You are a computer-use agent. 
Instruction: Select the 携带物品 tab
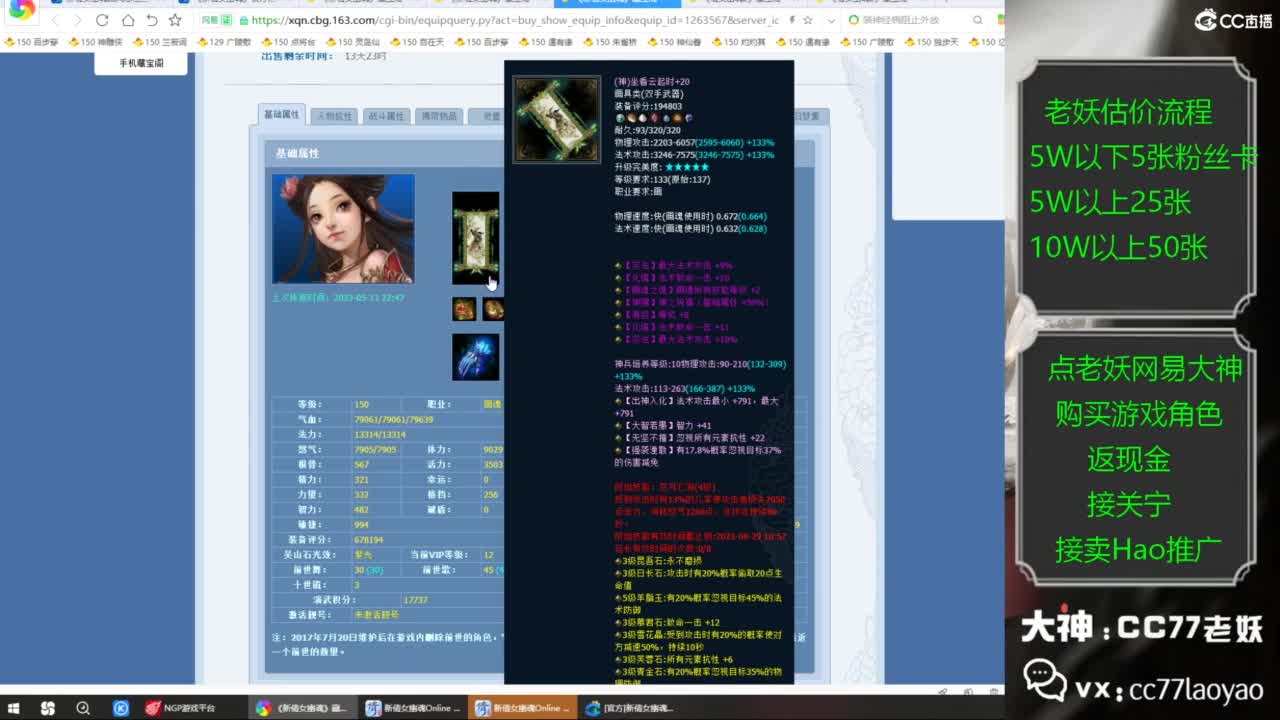point(436,116)
